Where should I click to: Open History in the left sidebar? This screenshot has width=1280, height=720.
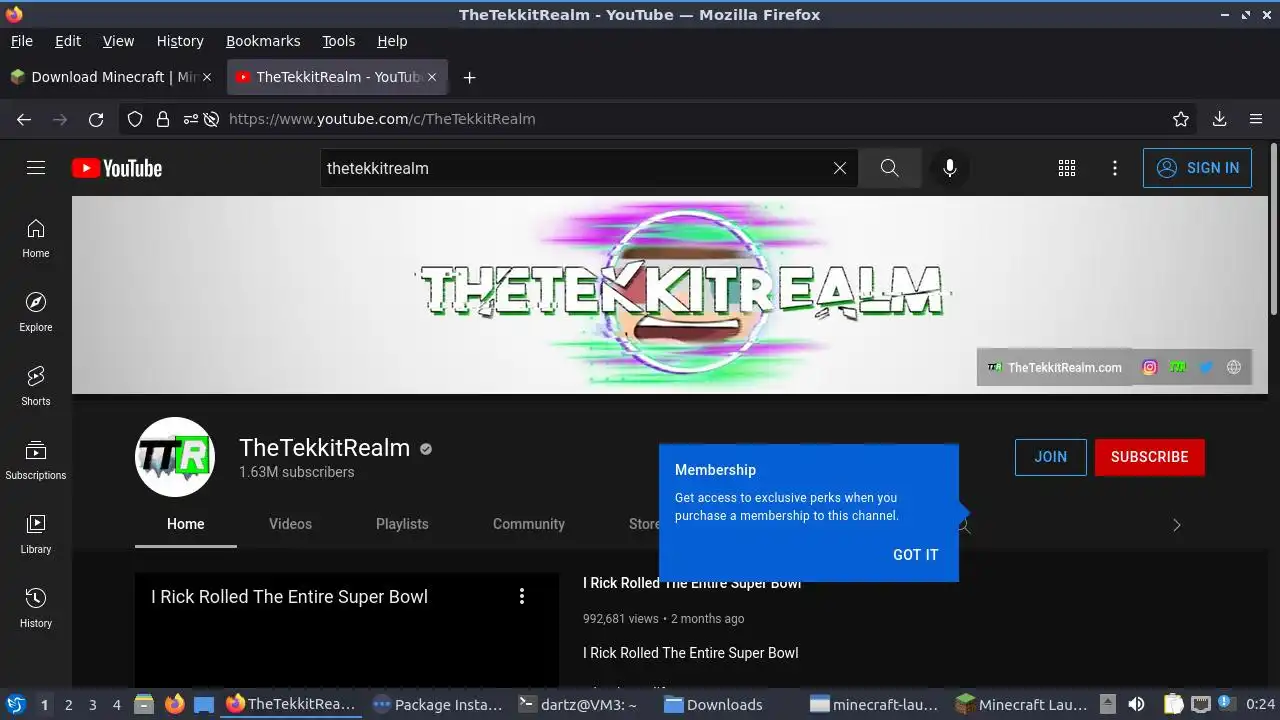[x=36, y=608]
